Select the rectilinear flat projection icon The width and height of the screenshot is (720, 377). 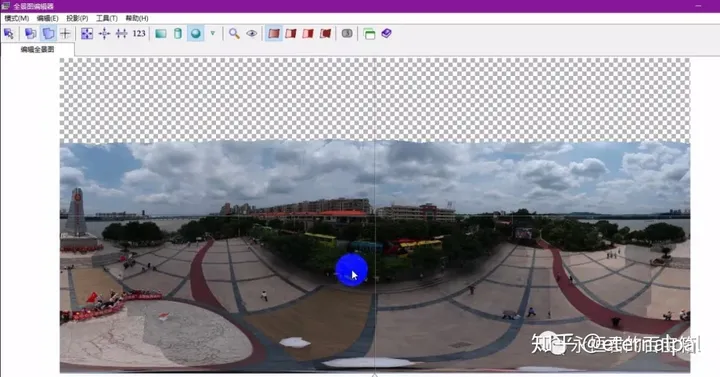[x=161, y=34]
